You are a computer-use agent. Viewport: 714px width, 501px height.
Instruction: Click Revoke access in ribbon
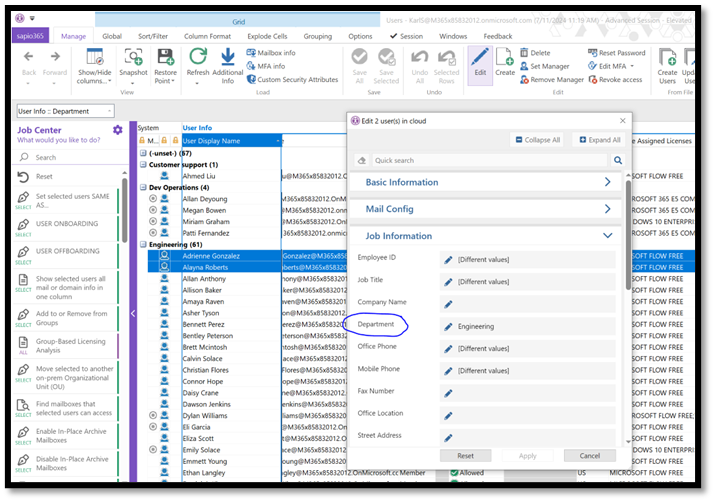click(615, 79)
